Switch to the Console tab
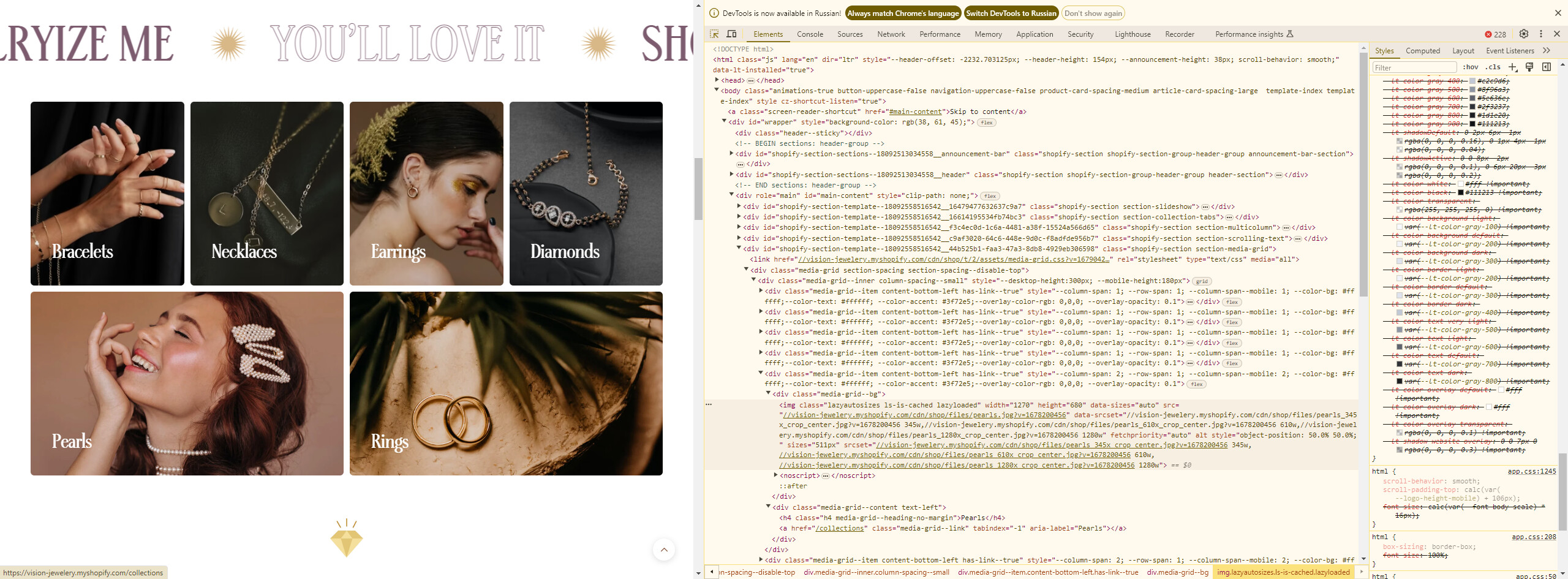Viewport: 1568px width, 579px height. point(810,34)
